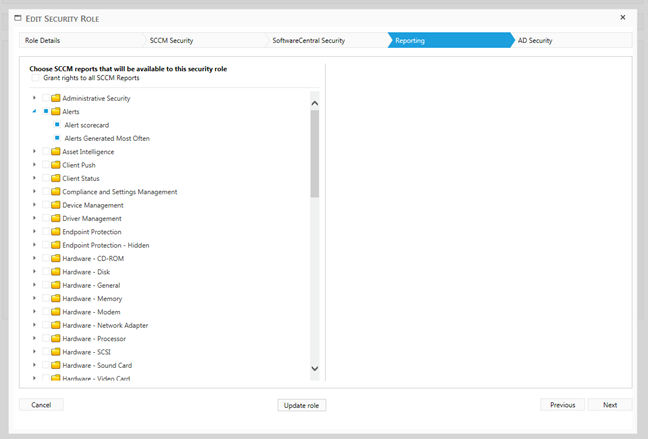Viewport: 648px width, 439px height.
Task: Toggle the Alert scorecard checkbox
Action: pos(57,125)
